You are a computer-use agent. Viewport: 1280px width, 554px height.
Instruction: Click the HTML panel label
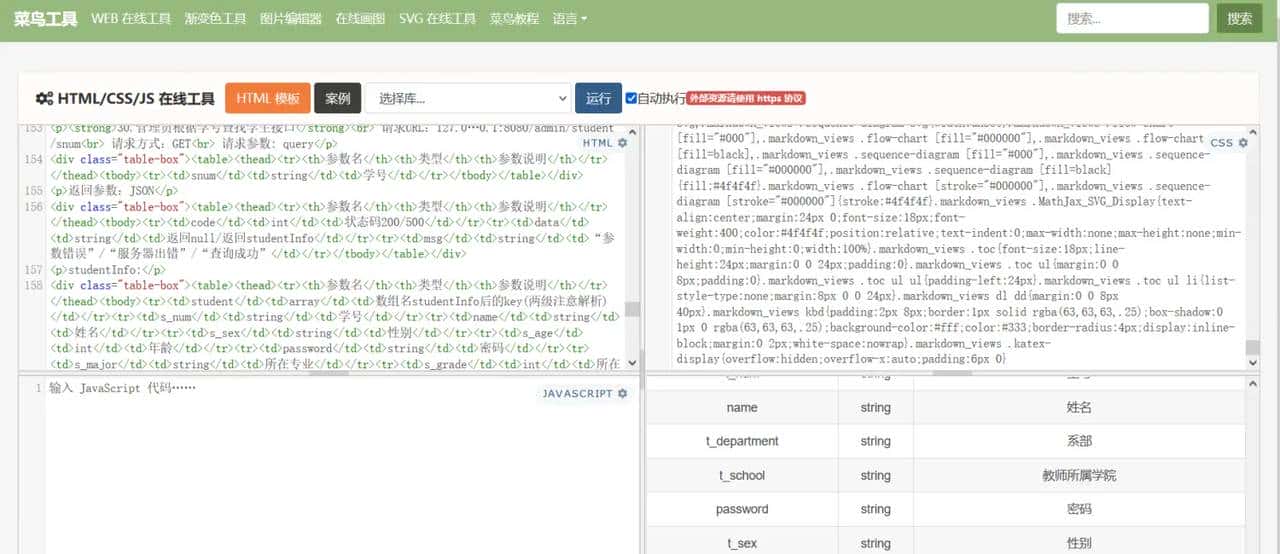(597, 143)
